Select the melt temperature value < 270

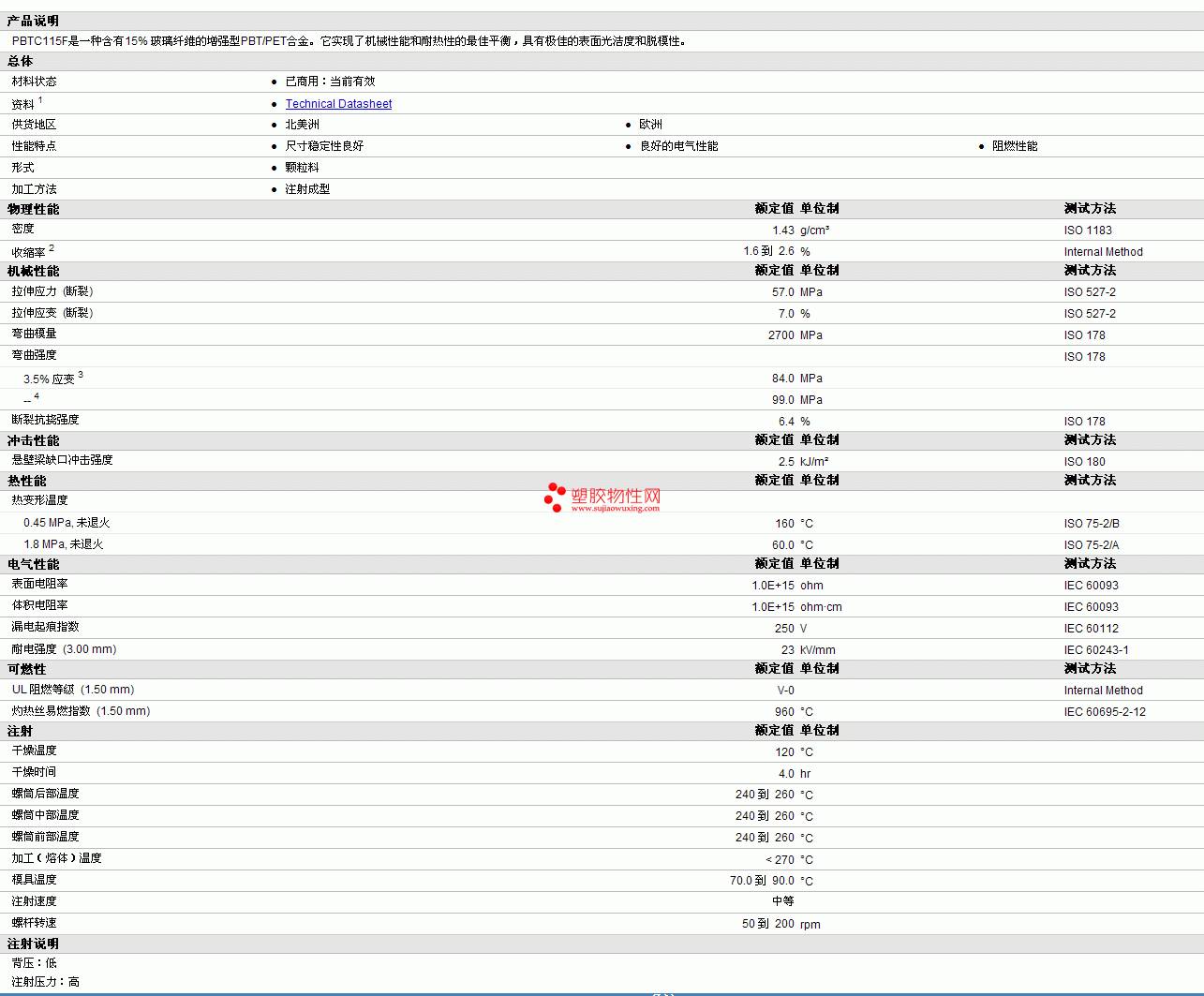pyautogui.click(x=780, y=860)
